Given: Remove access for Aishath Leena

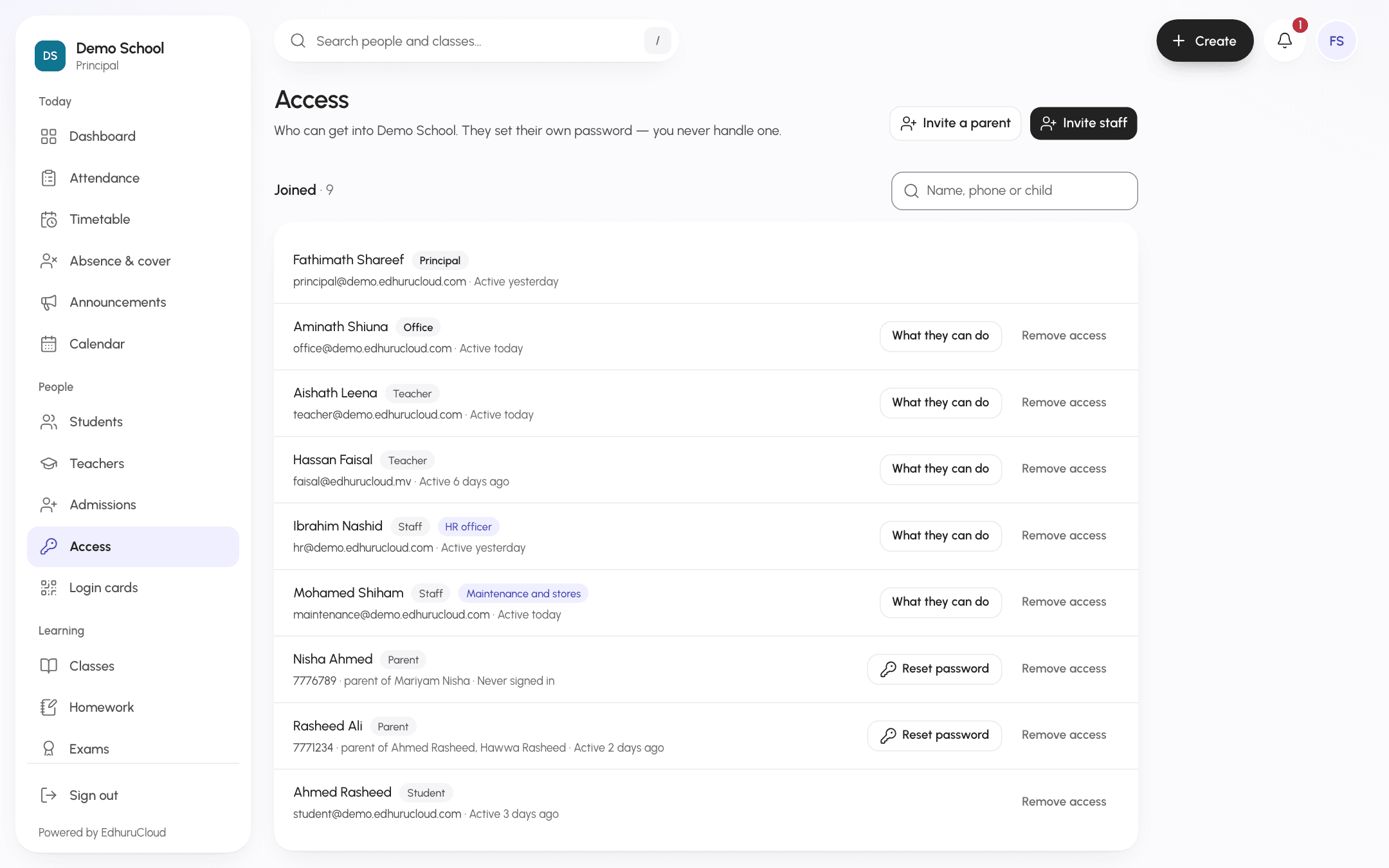Looking at the screenshot, I should [x=1064, y=402].
